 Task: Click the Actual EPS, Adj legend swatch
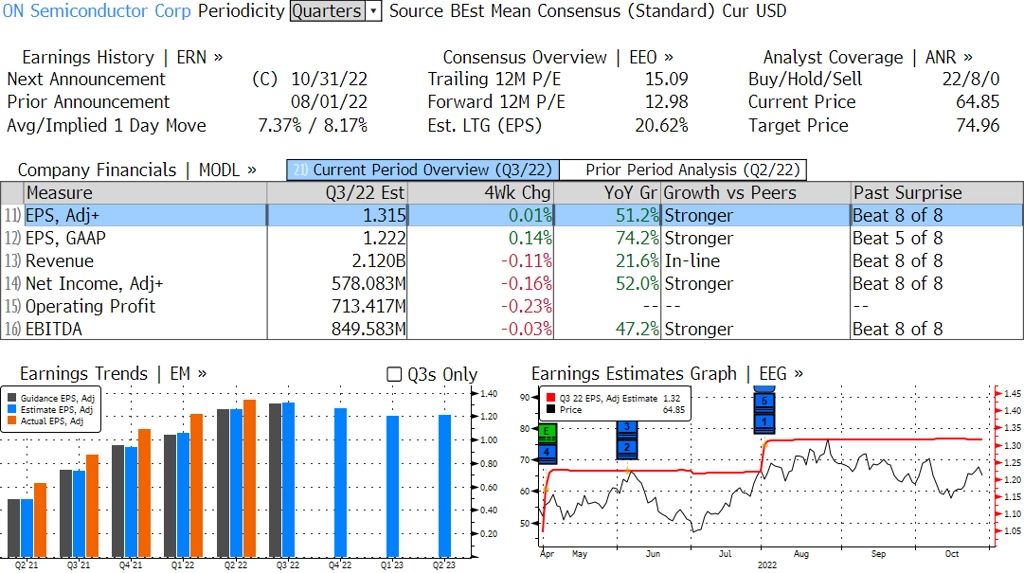coord(12,421)
